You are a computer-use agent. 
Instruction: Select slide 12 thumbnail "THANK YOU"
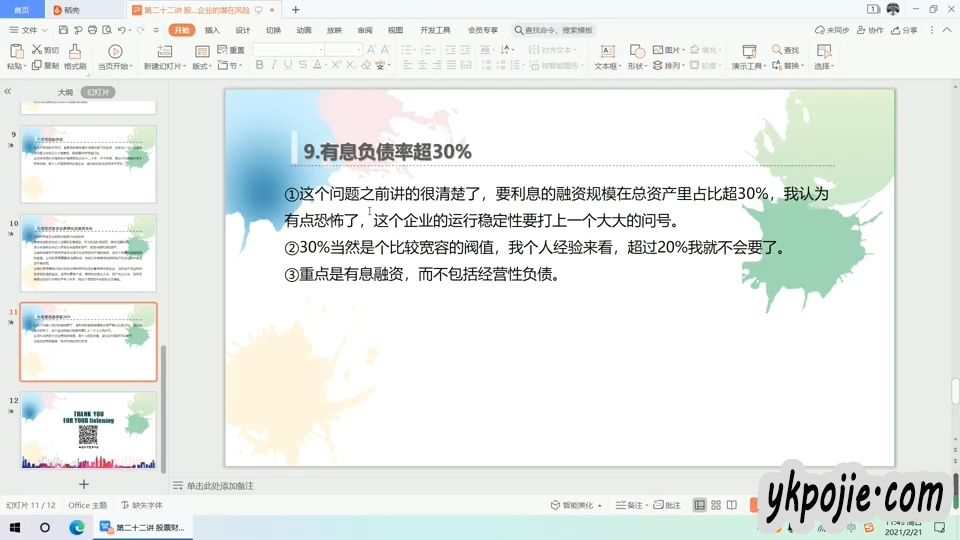(88, 430)
